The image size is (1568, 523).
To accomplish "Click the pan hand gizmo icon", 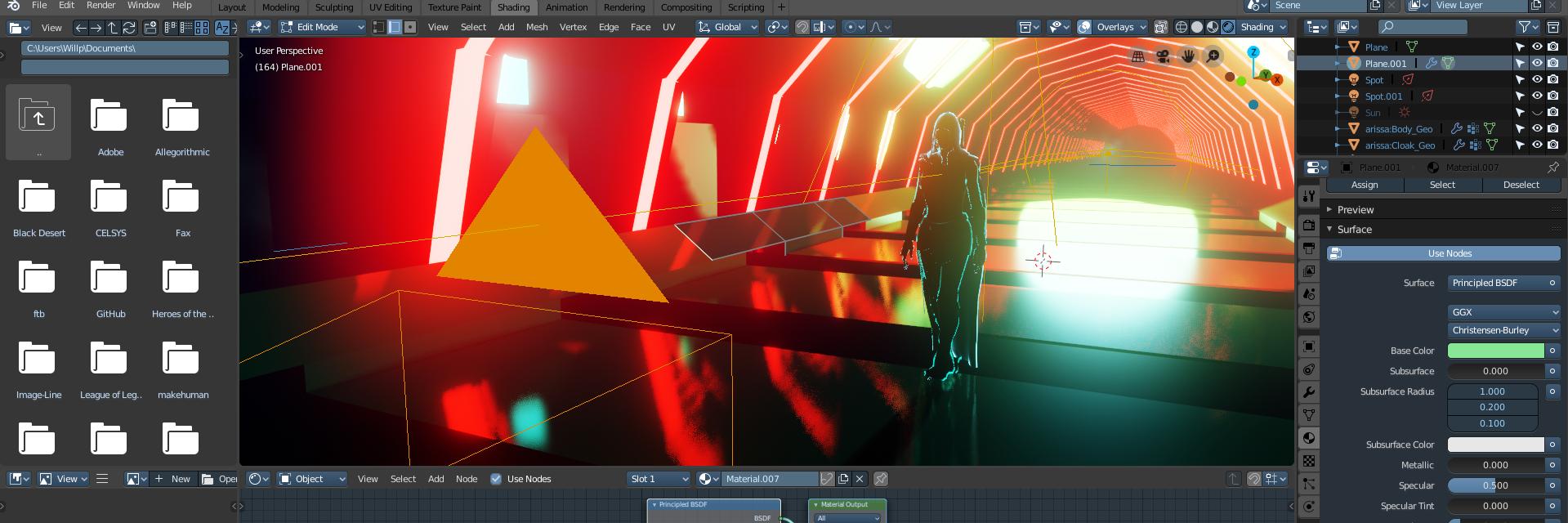I will (1187, 56).
